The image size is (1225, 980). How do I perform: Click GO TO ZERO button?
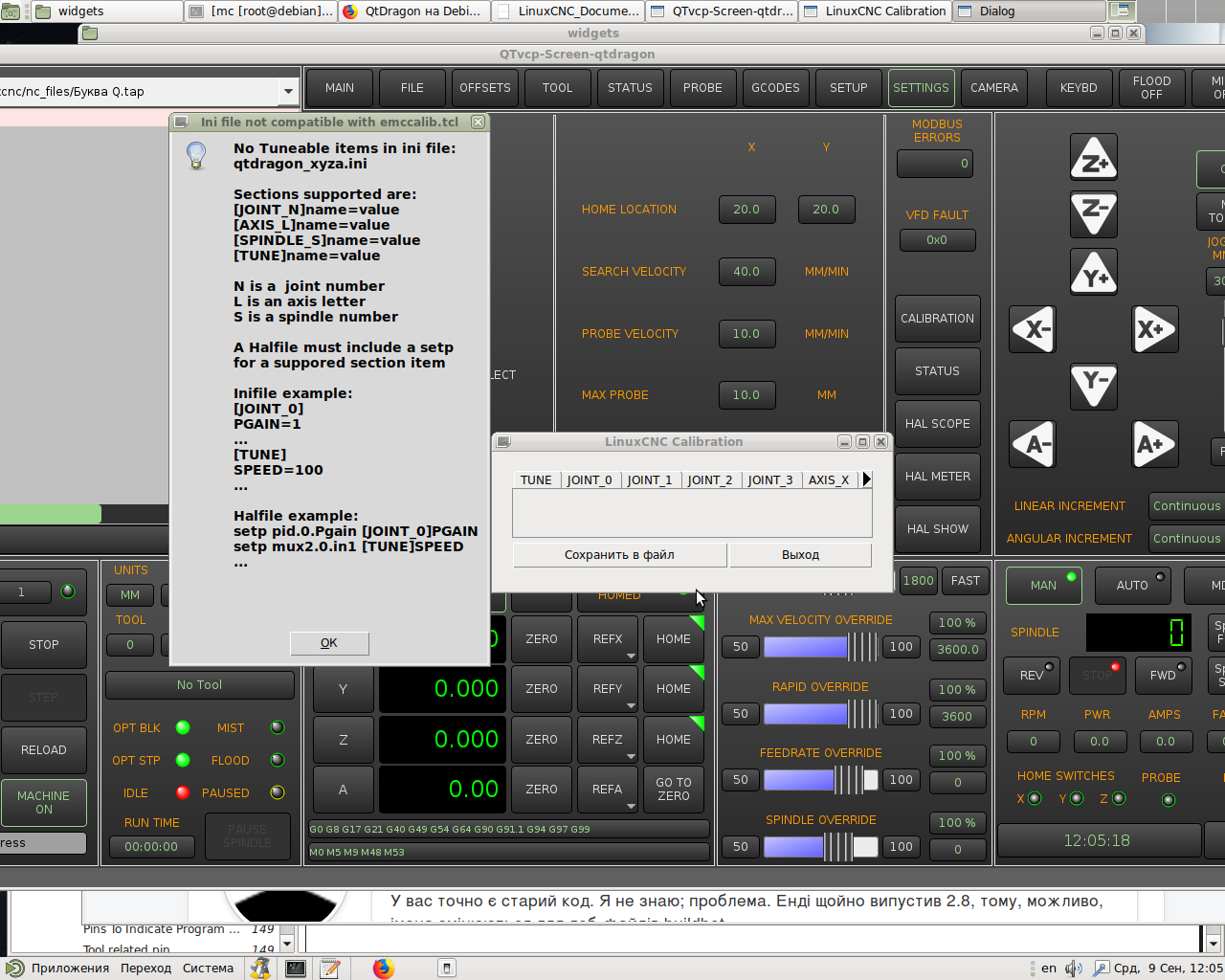[x=674, y=790]
